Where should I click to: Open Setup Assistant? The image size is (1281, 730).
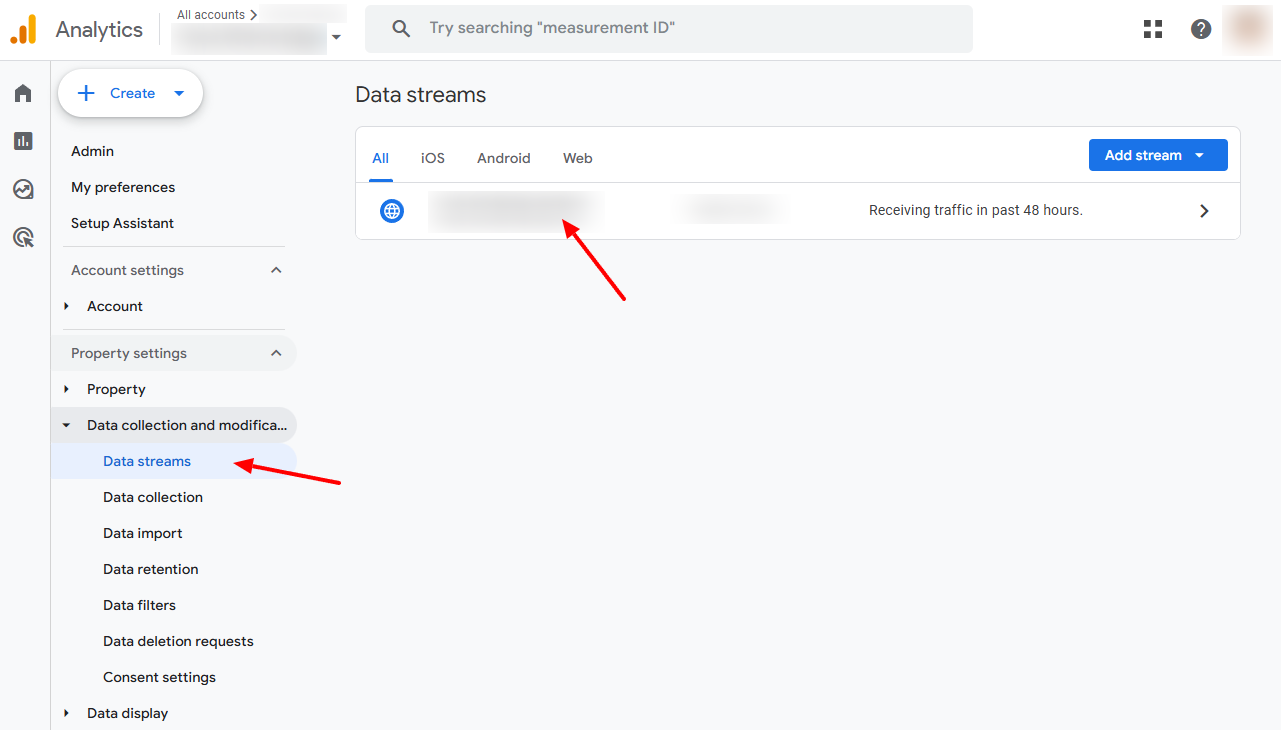(122, 223)
